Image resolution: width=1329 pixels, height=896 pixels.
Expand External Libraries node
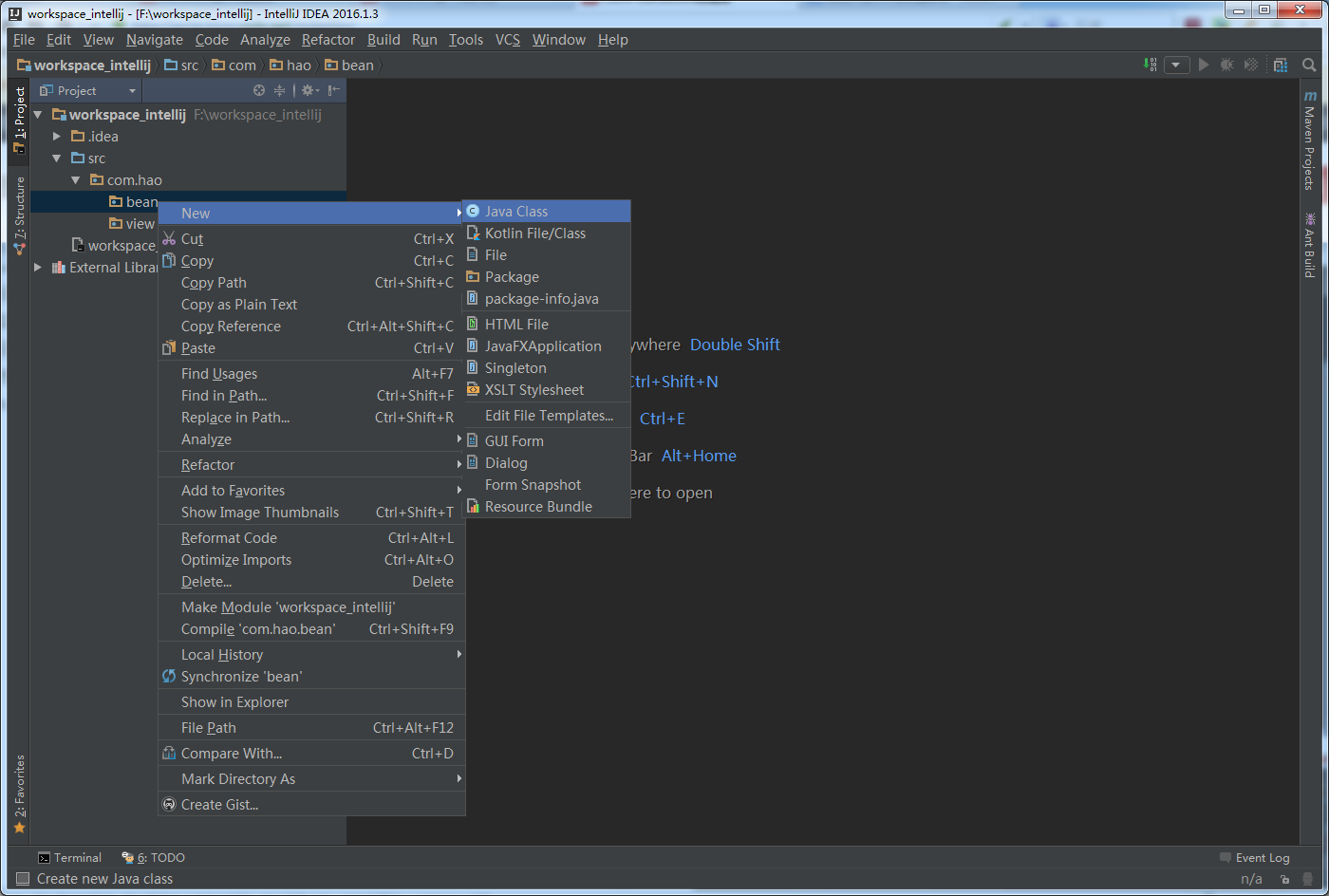(x=39, y=268)
